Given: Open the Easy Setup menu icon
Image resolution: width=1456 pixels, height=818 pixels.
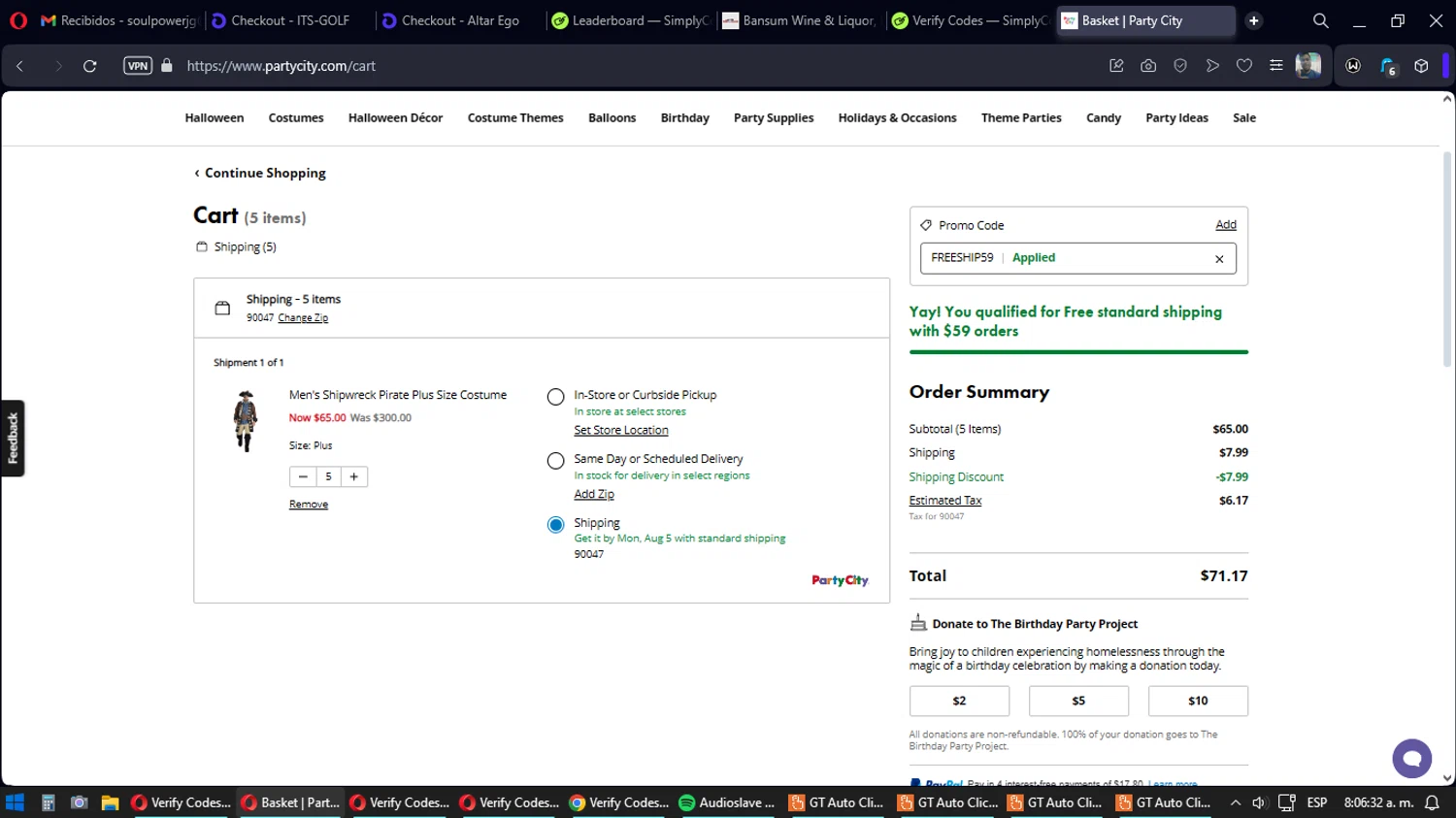Looking at the screenshot, I should click(1276, 66).
